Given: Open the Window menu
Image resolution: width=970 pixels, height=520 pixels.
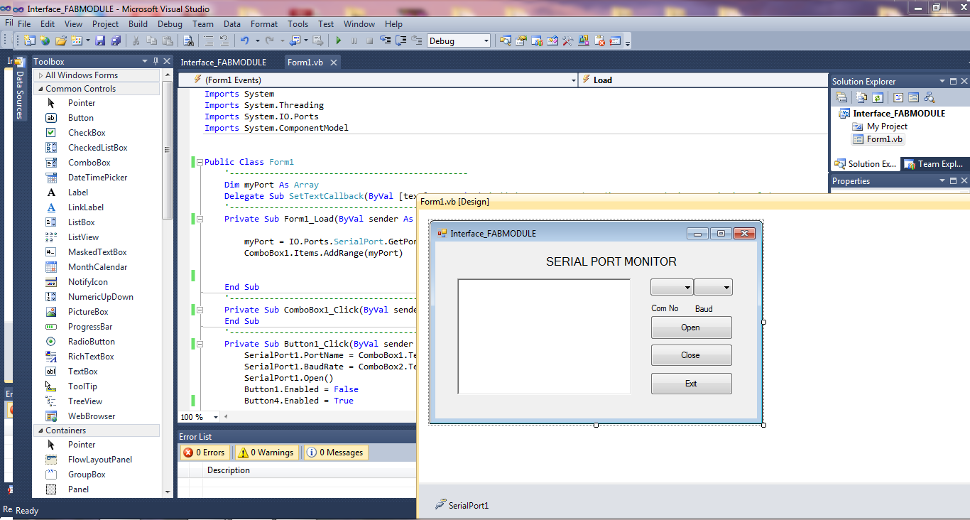Looking at the screenshot, I should pyautogui.click(x=359, y=24).
